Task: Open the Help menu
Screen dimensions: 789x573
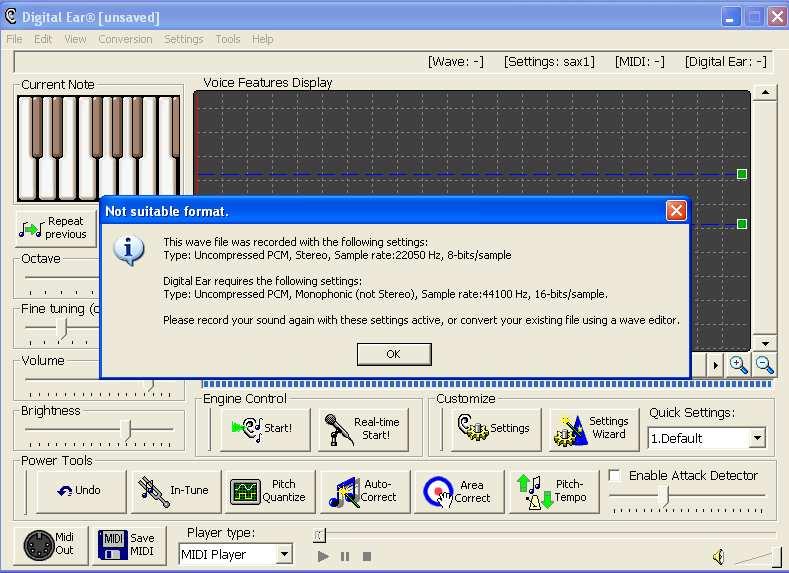Action: coord(263,39)
